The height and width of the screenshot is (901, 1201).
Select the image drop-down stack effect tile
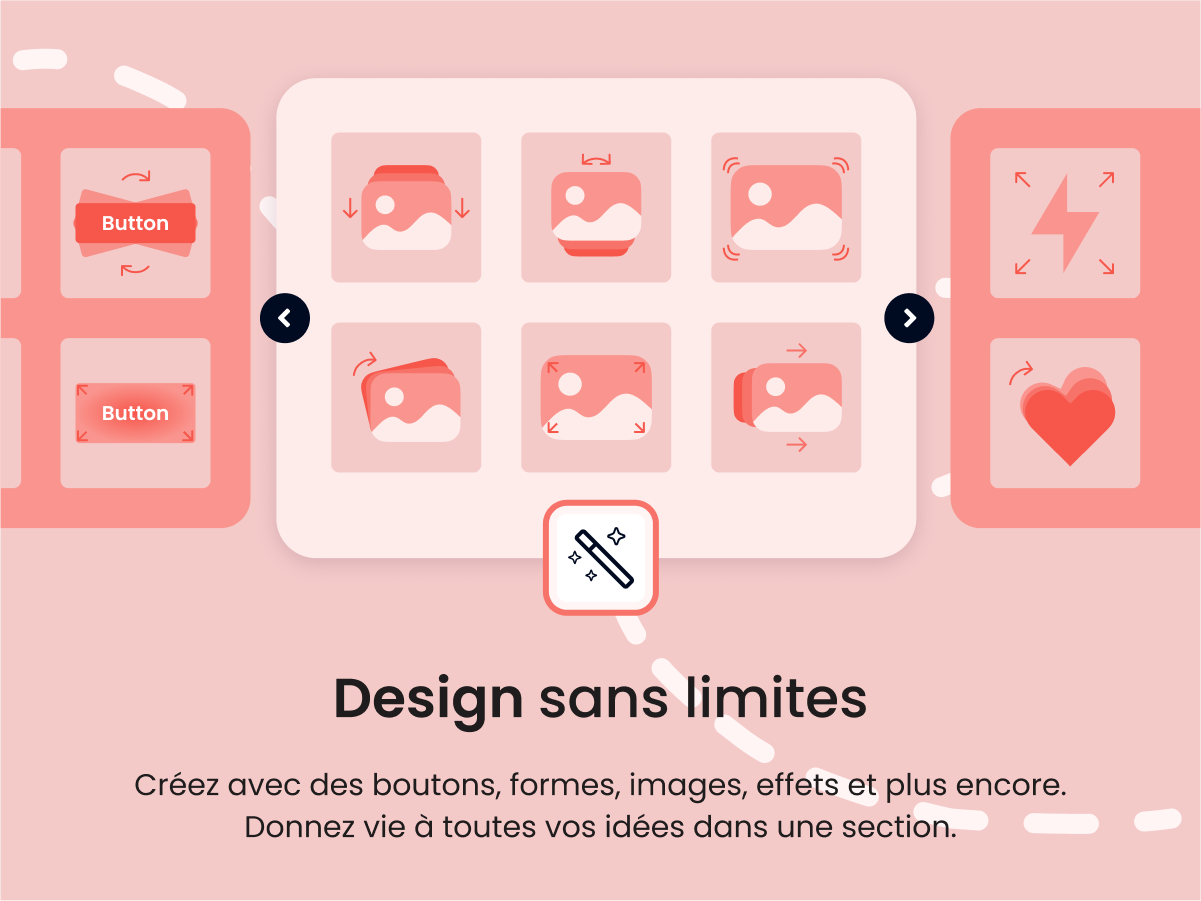click(406, 207)
